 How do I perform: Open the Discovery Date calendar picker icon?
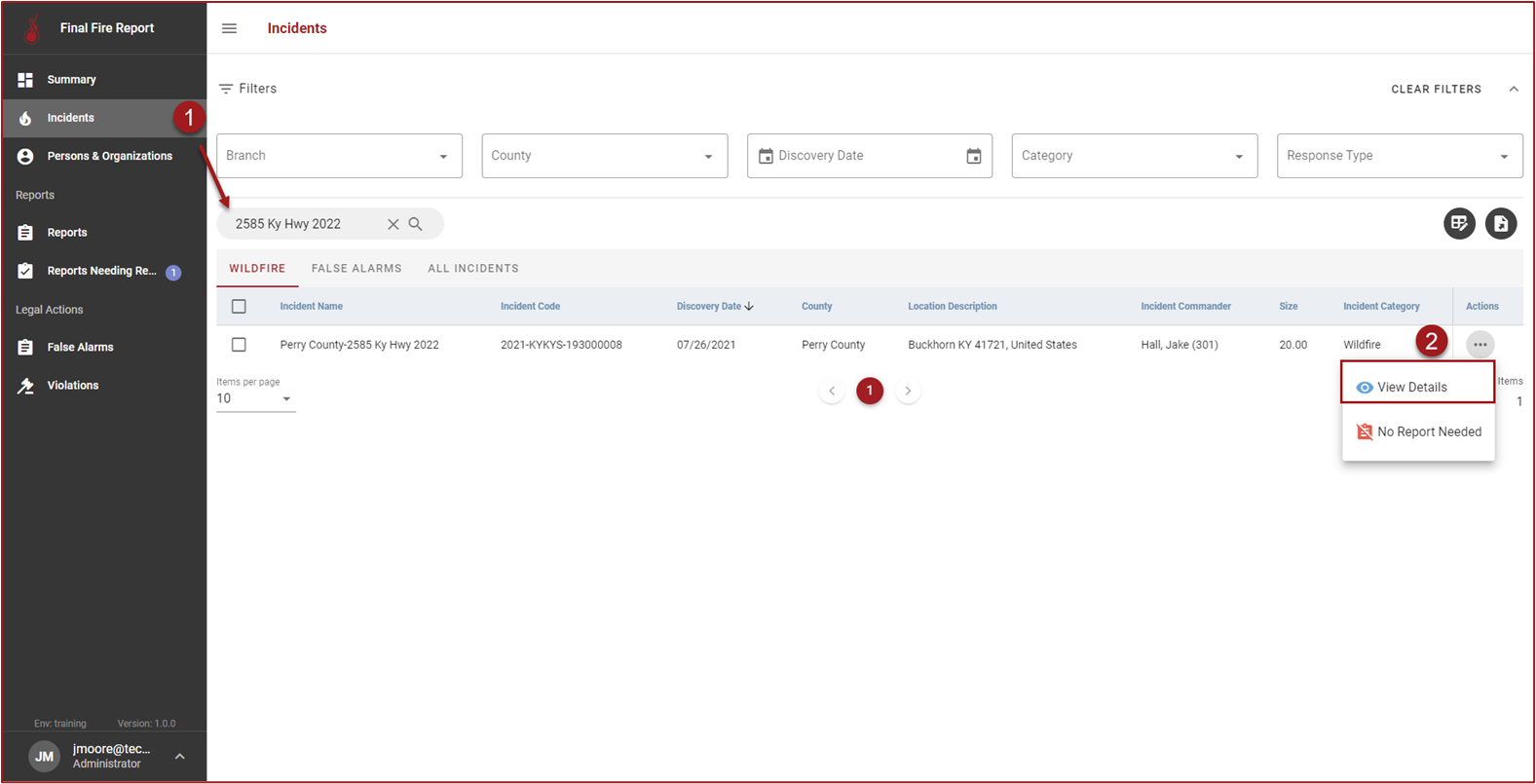pos(973,156)
